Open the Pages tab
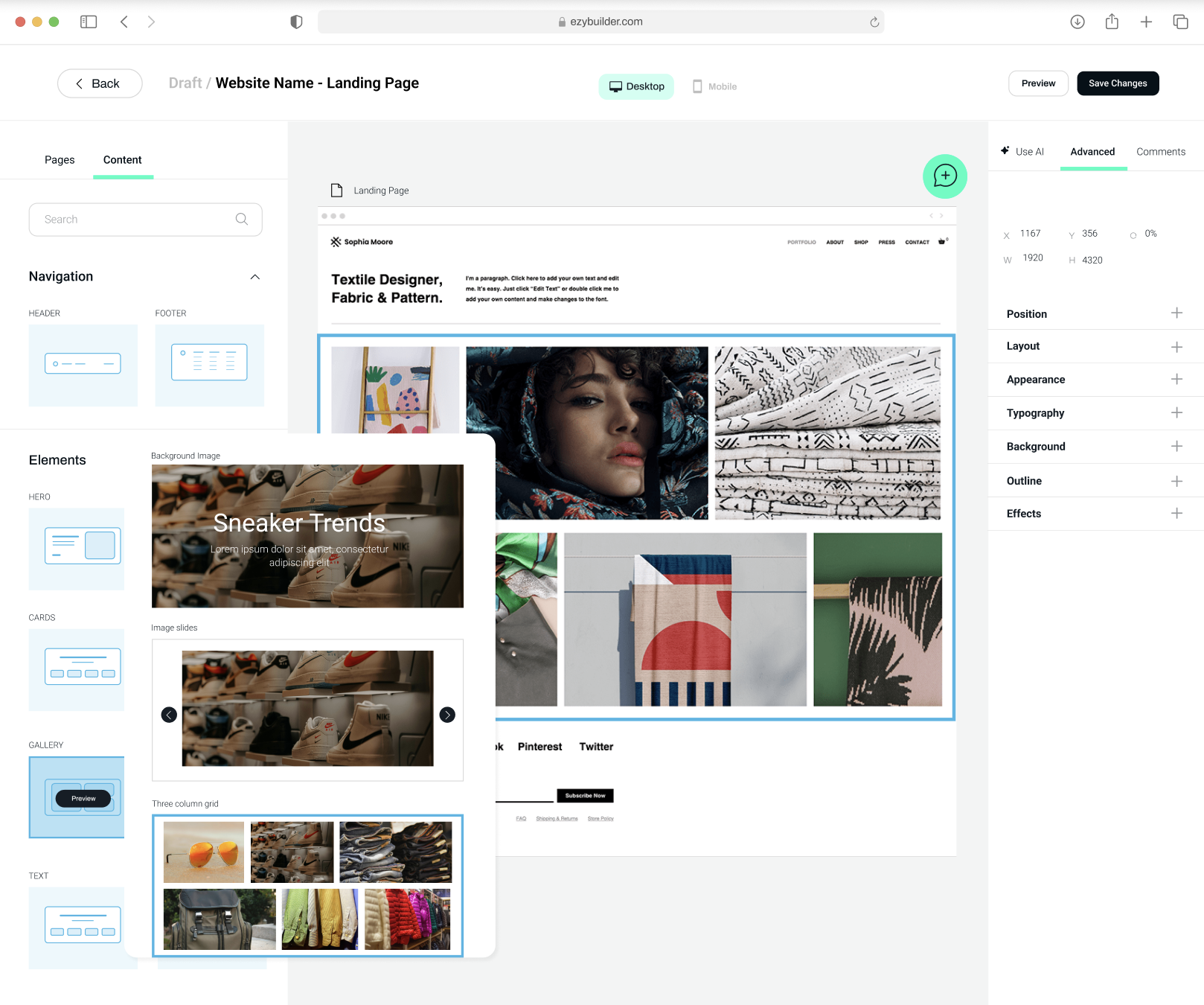Screen dimensions: 1204x1005 60,160
